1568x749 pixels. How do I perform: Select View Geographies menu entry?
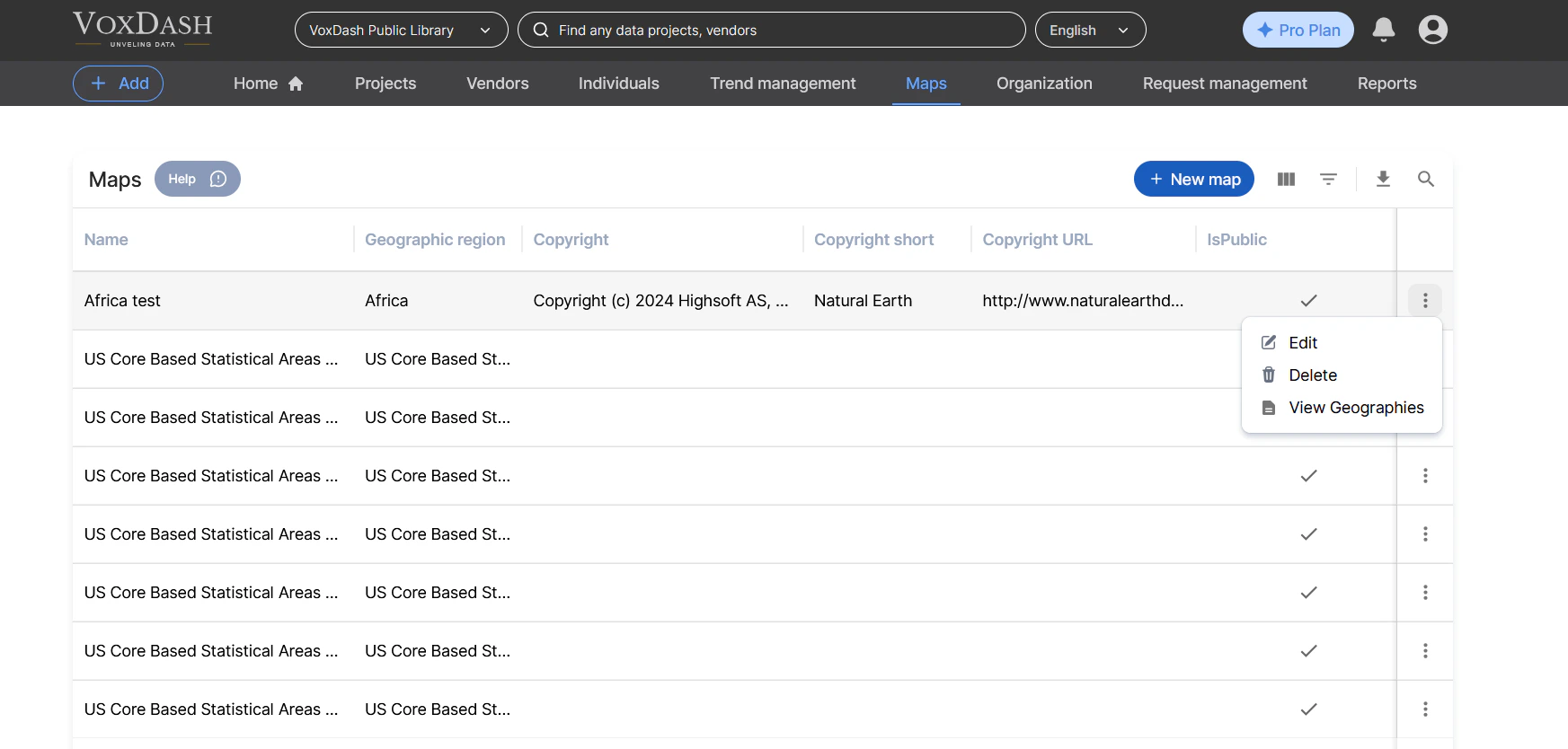(1342, 408)
